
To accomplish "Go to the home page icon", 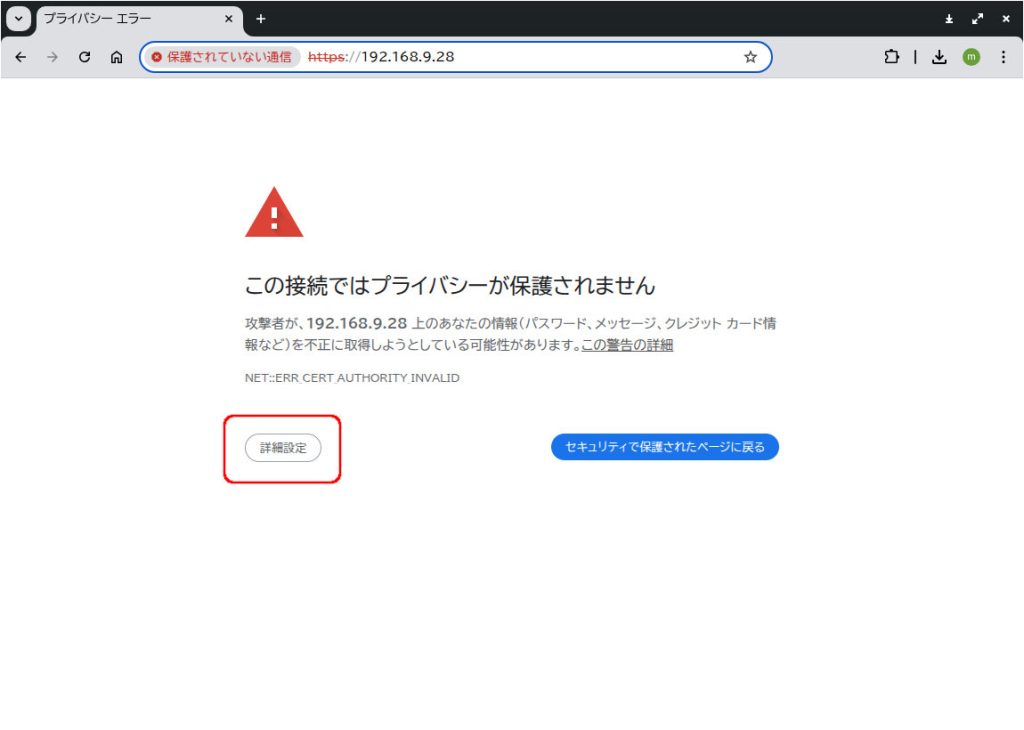I will tap(117, 57).
